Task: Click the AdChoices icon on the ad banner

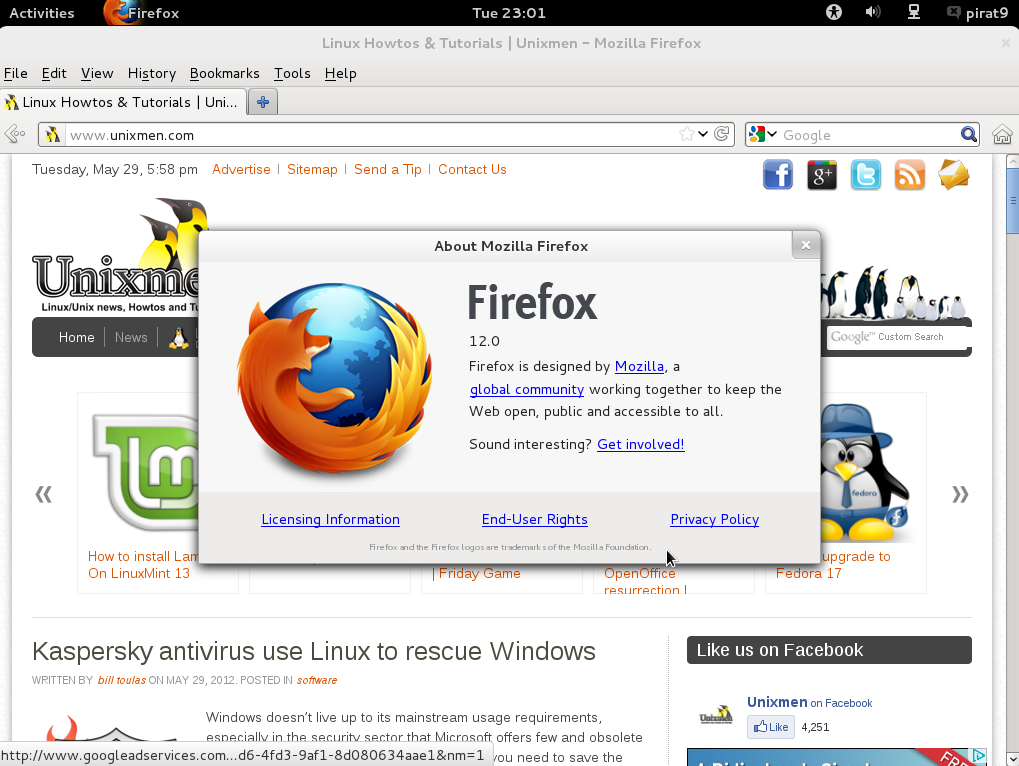Action: (x=979, y=756)
